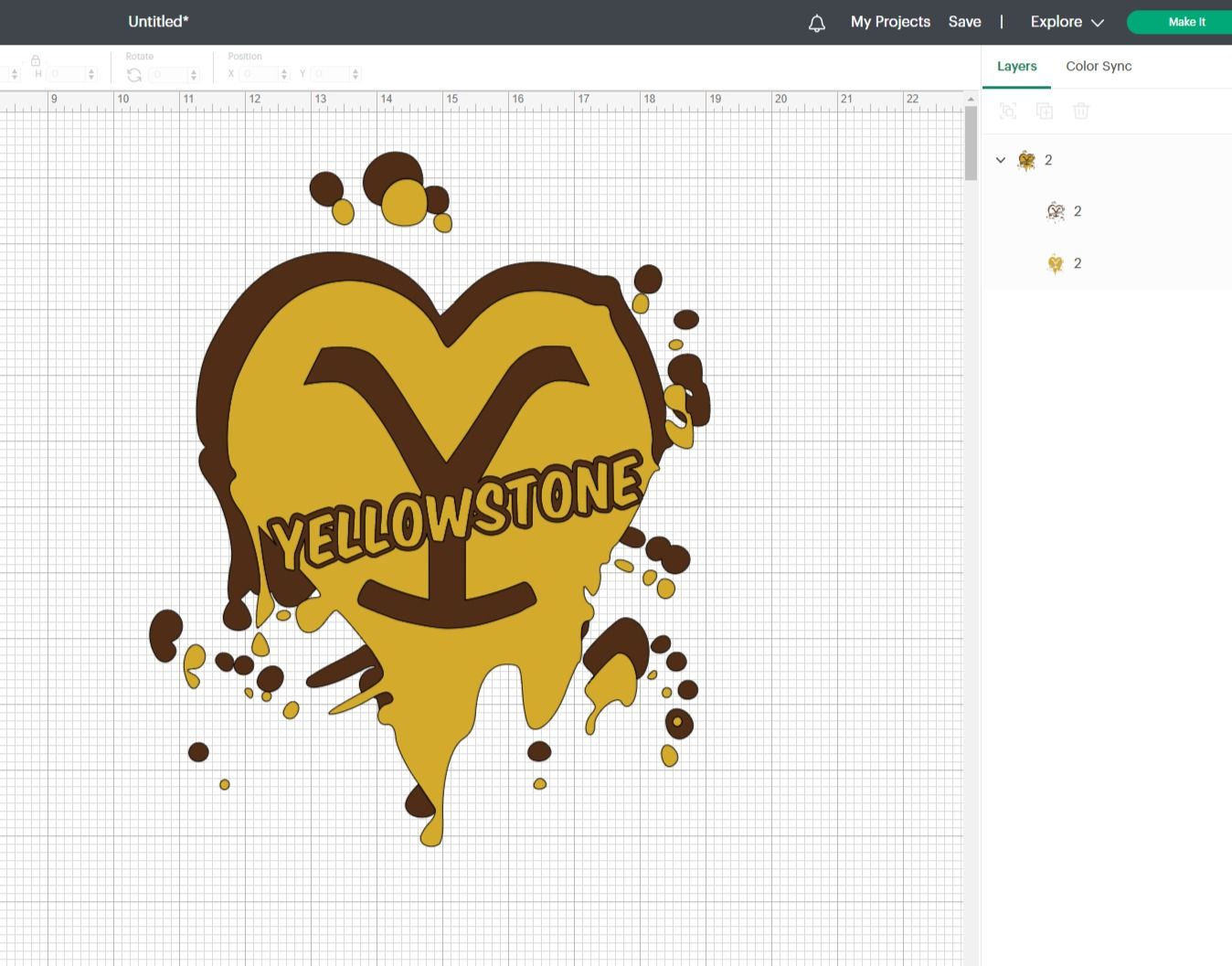This screenshot has width=1232, height=966.
Task: Select the gold heart layer thumbnail
Action: click(x=1056, y=262)
